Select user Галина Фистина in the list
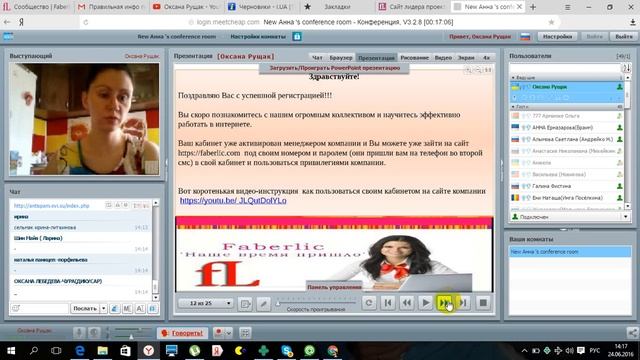This screenshot has width=640, height=360. coord(567,186)
